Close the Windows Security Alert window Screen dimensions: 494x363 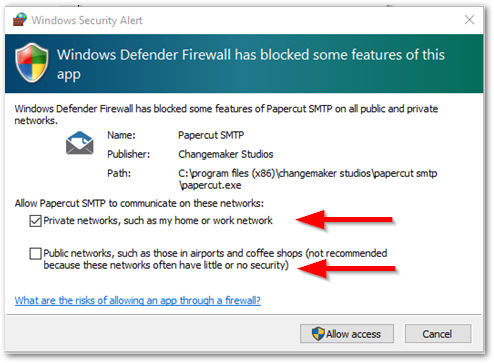tap(469, 20)
